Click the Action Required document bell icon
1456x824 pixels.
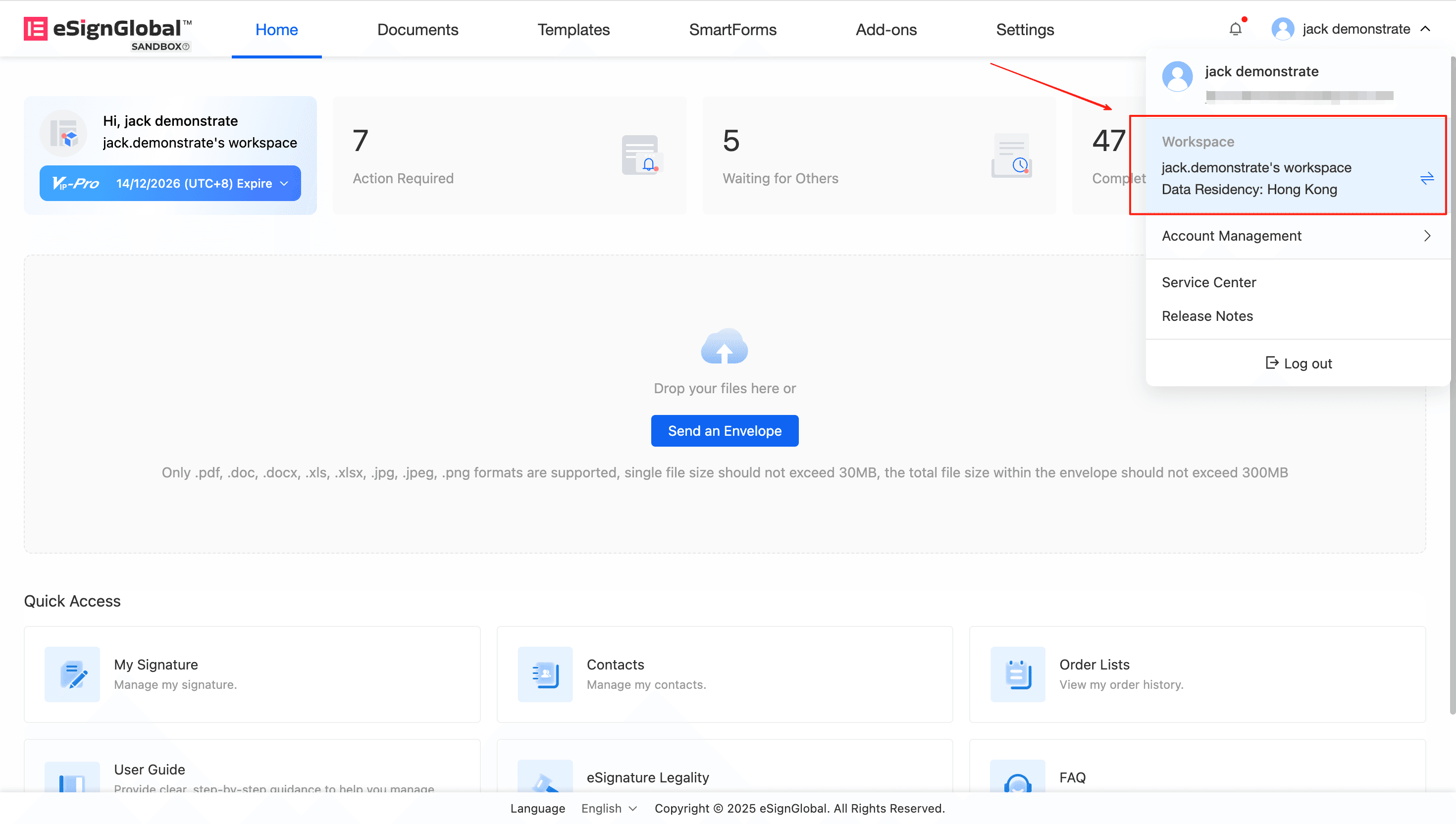point(641,154)
